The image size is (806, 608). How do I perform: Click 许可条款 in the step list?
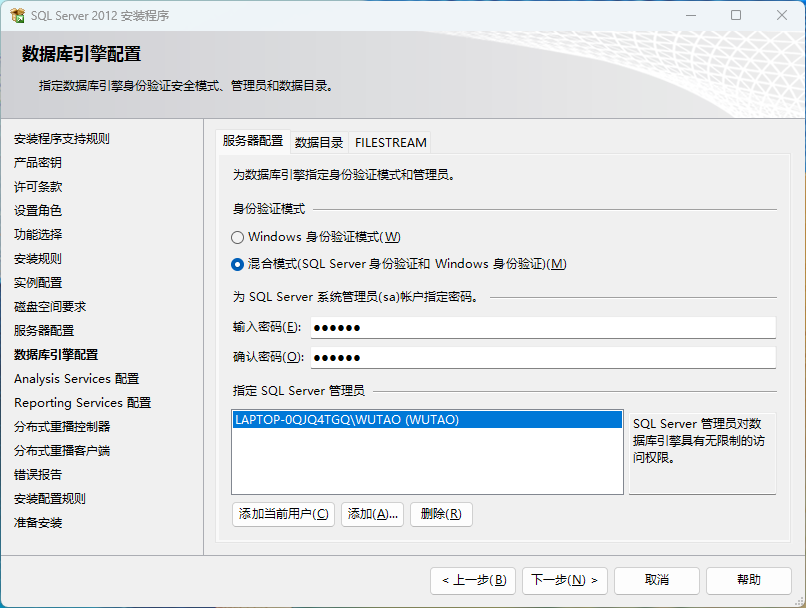[38, 187]
